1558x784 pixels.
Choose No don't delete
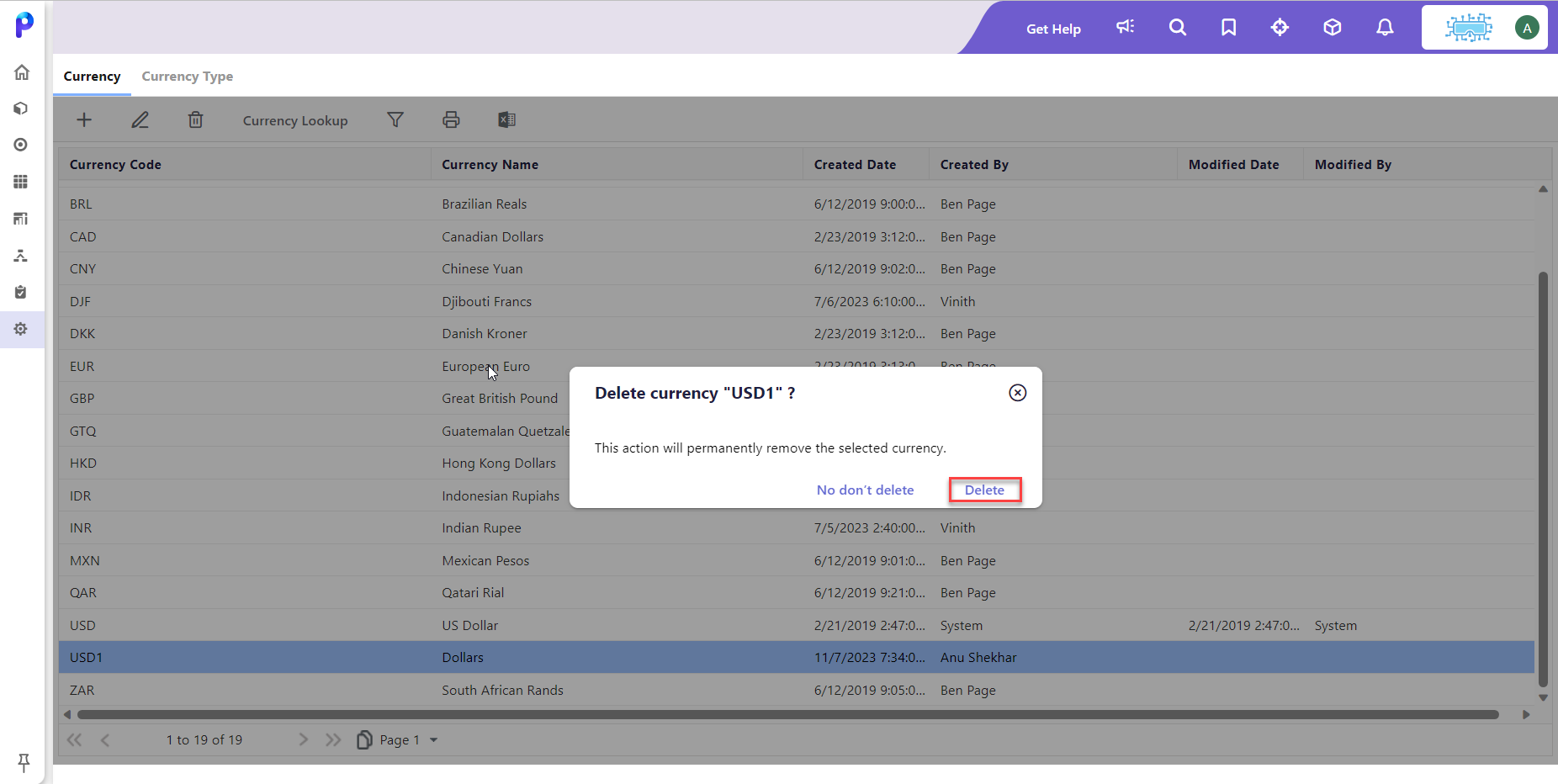point(865,490)
